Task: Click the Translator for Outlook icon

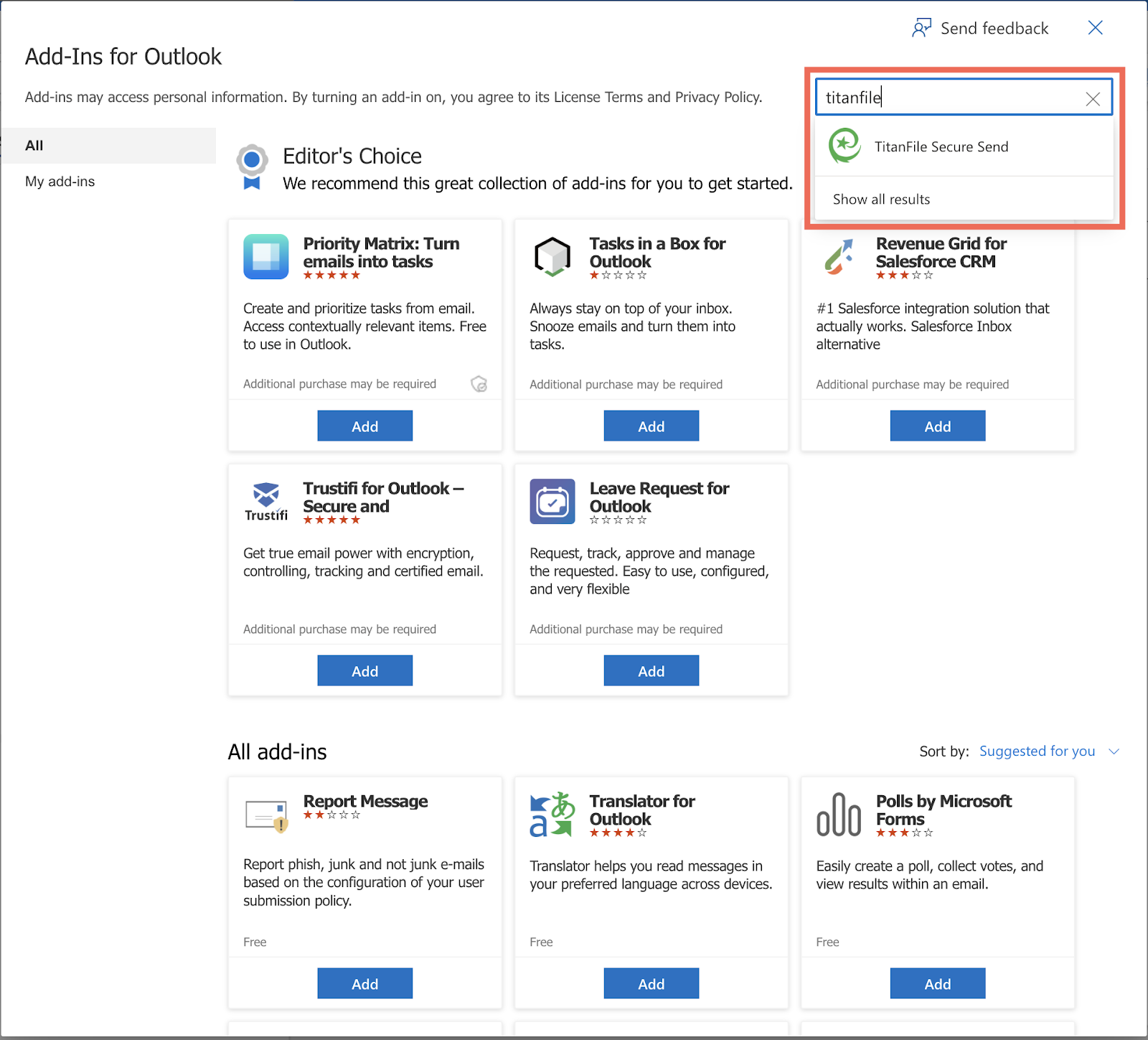Action: [551, 815]
